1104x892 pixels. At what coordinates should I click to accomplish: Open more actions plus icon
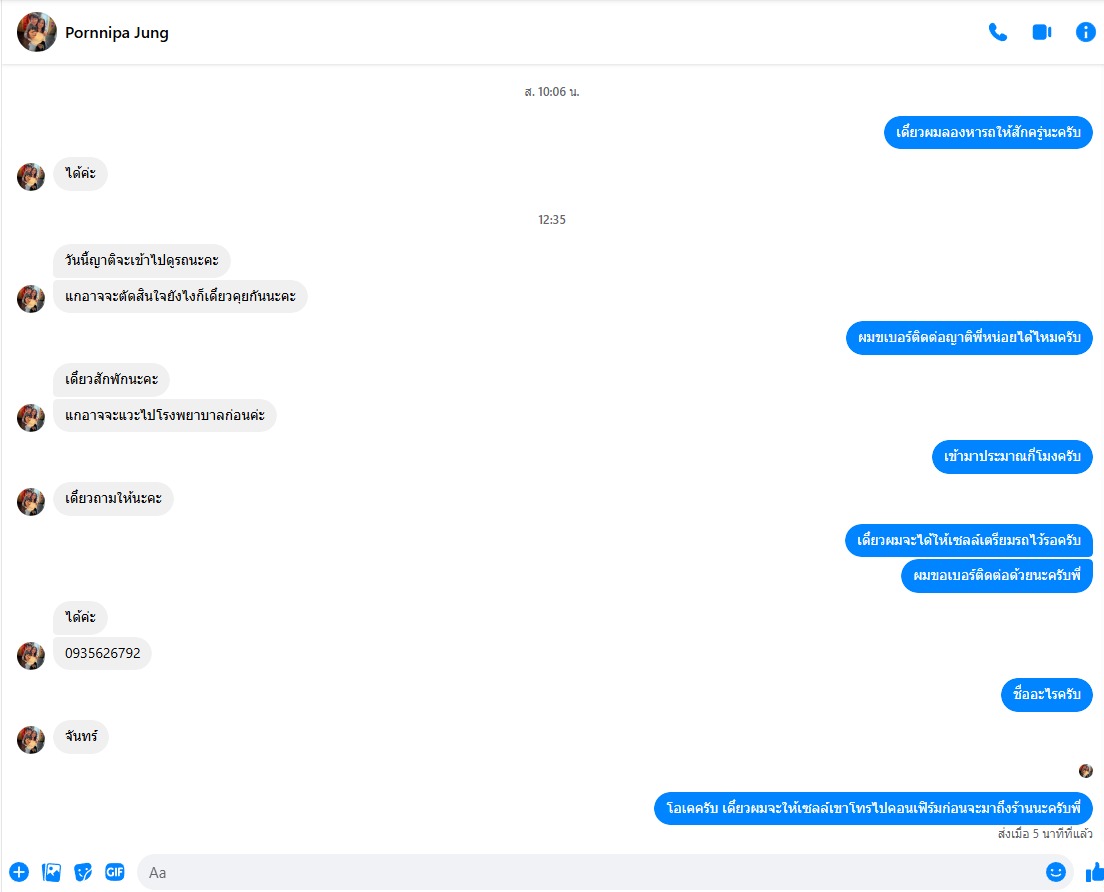tap(19, 872)
